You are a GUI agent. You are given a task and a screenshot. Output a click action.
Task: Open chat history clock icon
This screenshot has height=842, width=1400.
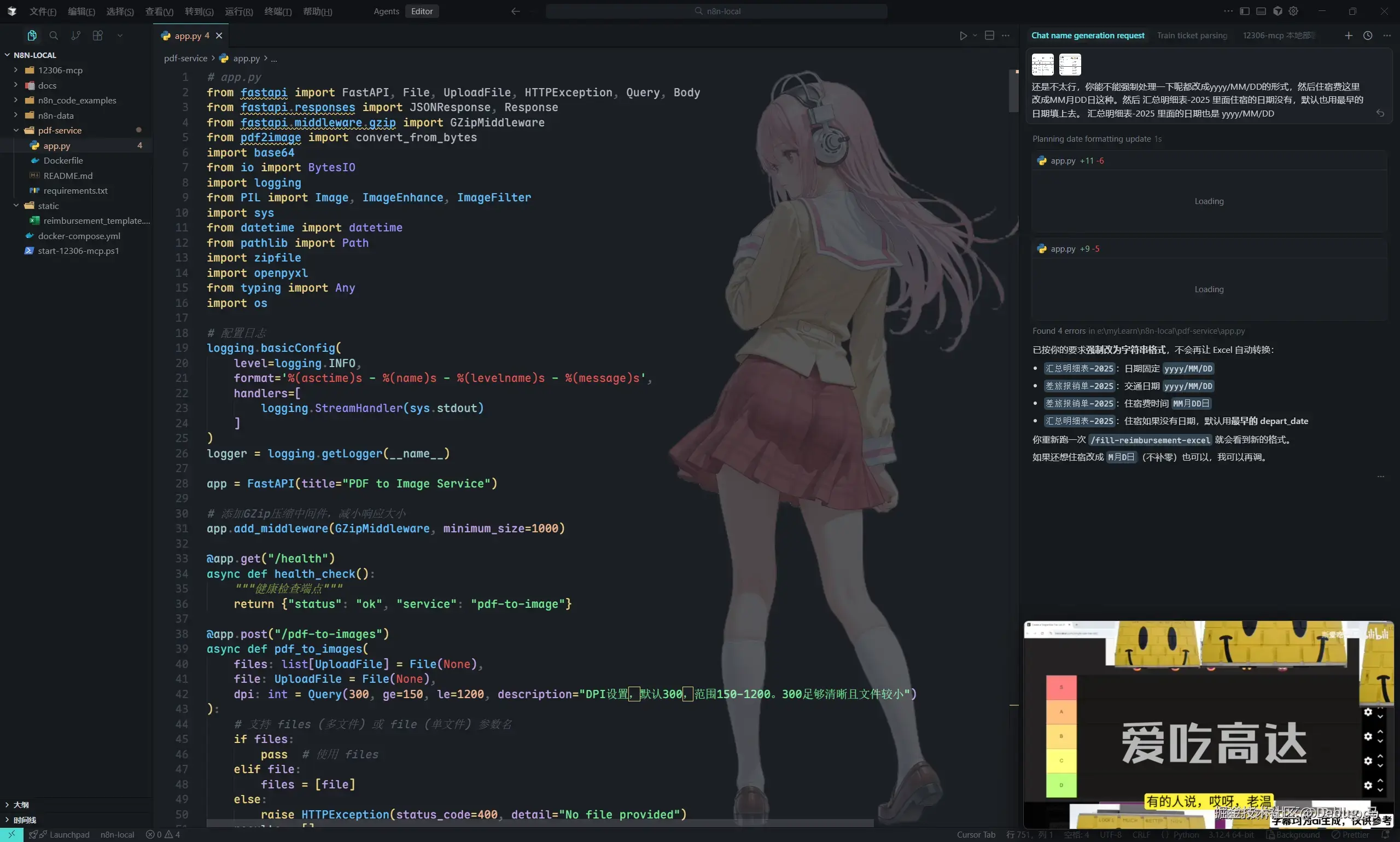pos(1368,36)
